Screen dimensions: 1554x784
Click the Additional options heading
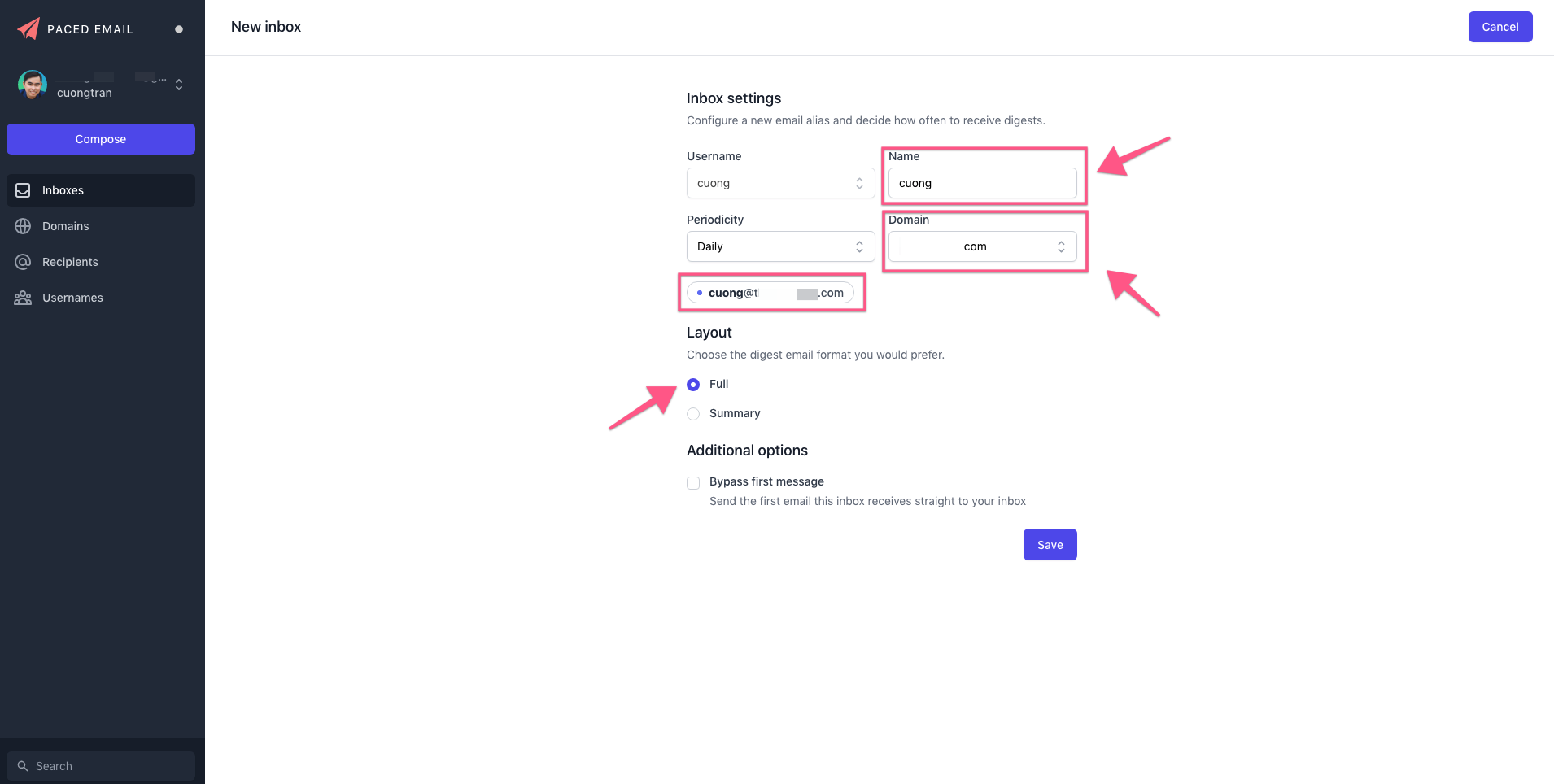tap(747, 451)
